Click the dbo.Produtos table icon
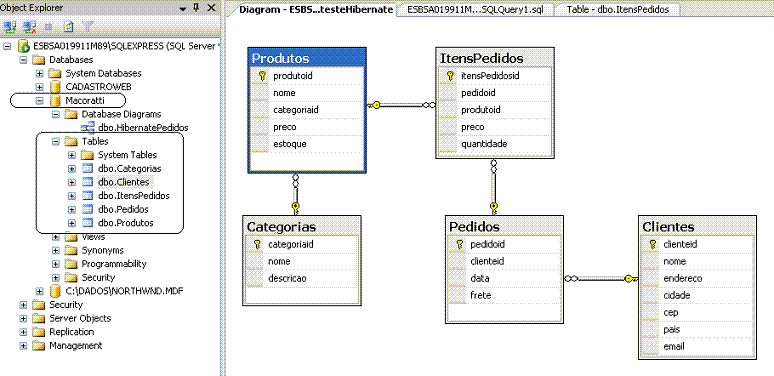This screenshot has height=376, width=774. 87,223
